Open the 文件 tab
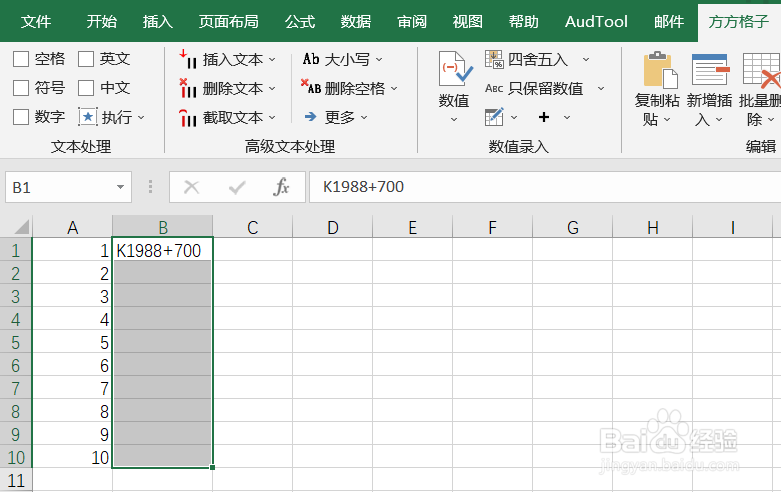The height and width of the screenshot is (492, 781). point(36,21)
